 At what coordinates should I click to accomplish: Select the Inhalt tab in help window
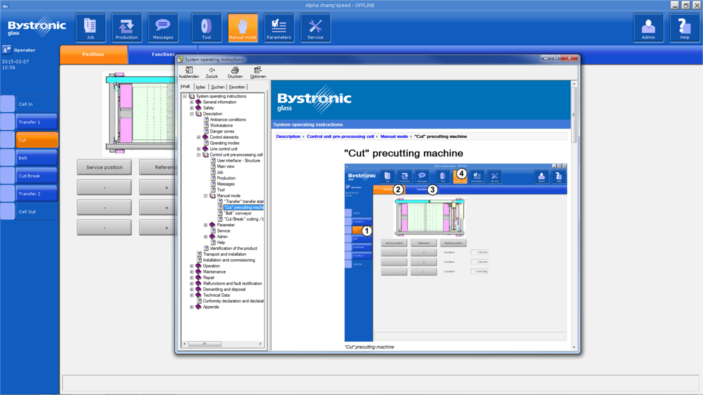[x=186, y=87]
